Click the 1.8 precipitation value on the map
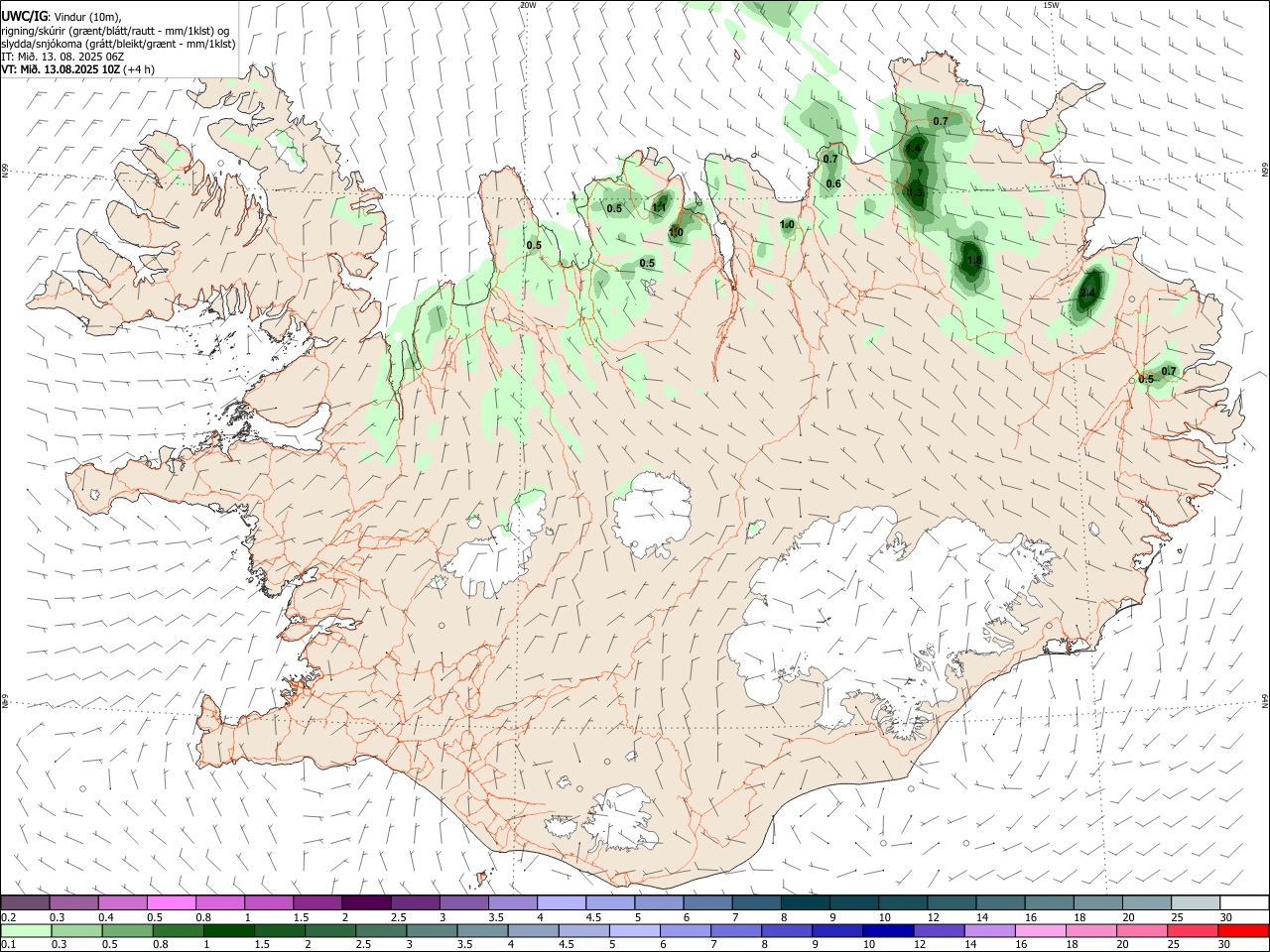Screen dimensions: 1270x952 [x=974, y=261]
